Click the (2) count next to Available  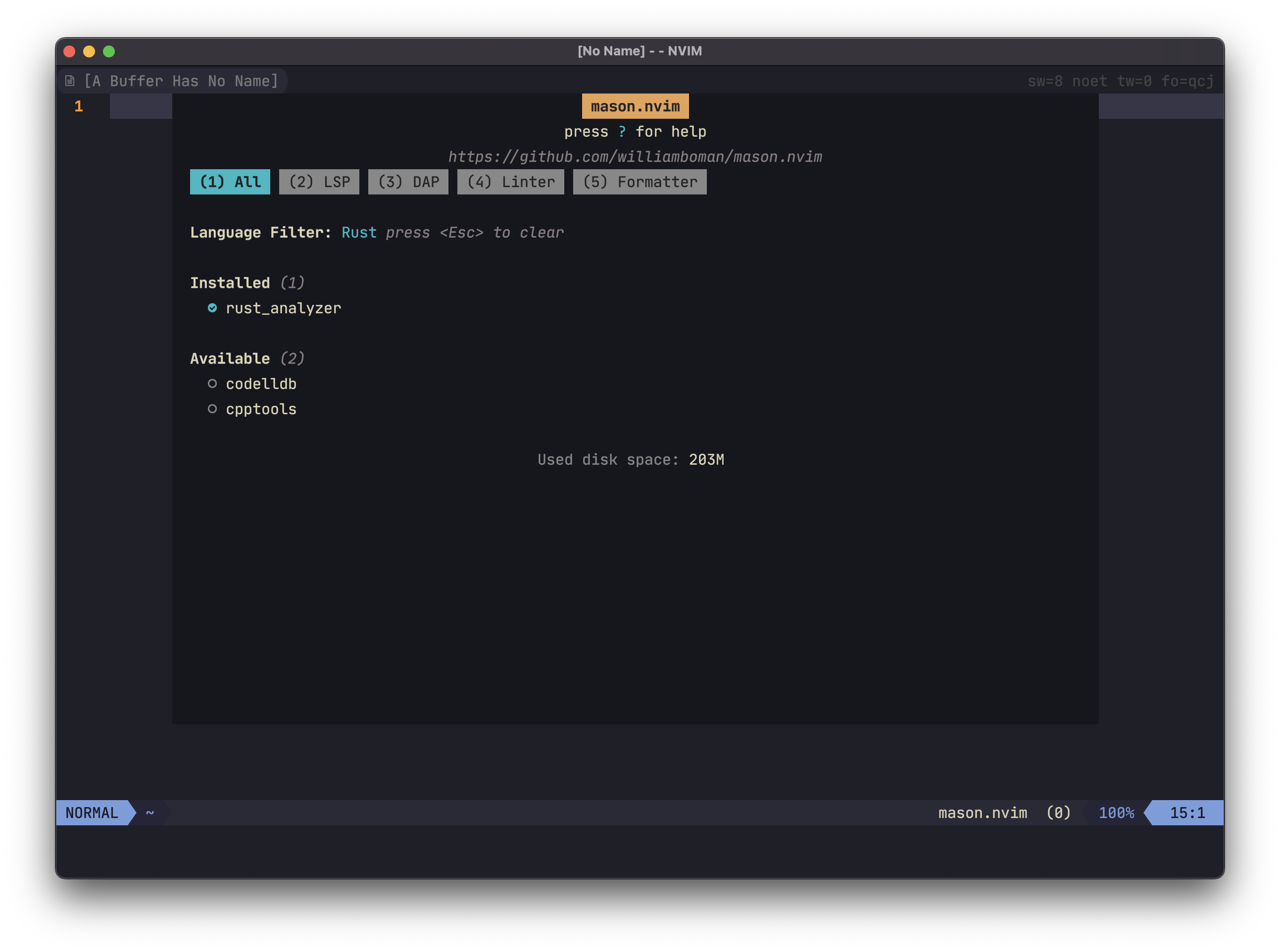[x=293, y=358]
